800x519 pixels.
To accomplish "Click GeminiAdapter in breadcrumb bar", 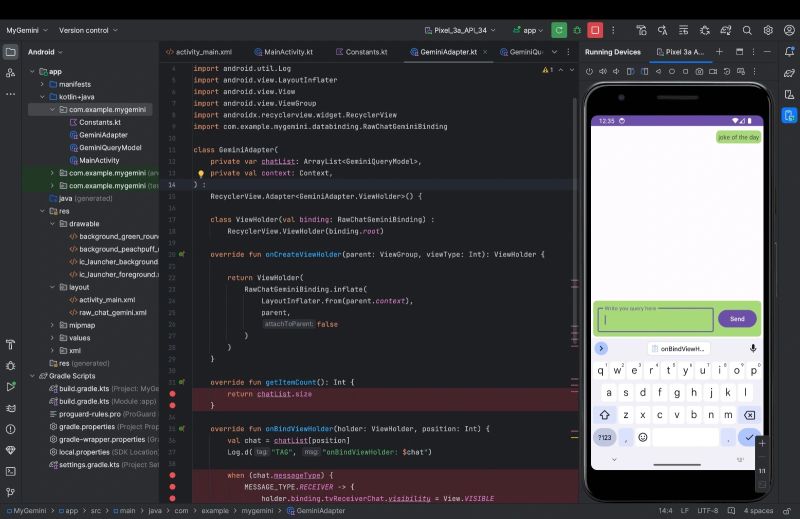I will (316, 510).
